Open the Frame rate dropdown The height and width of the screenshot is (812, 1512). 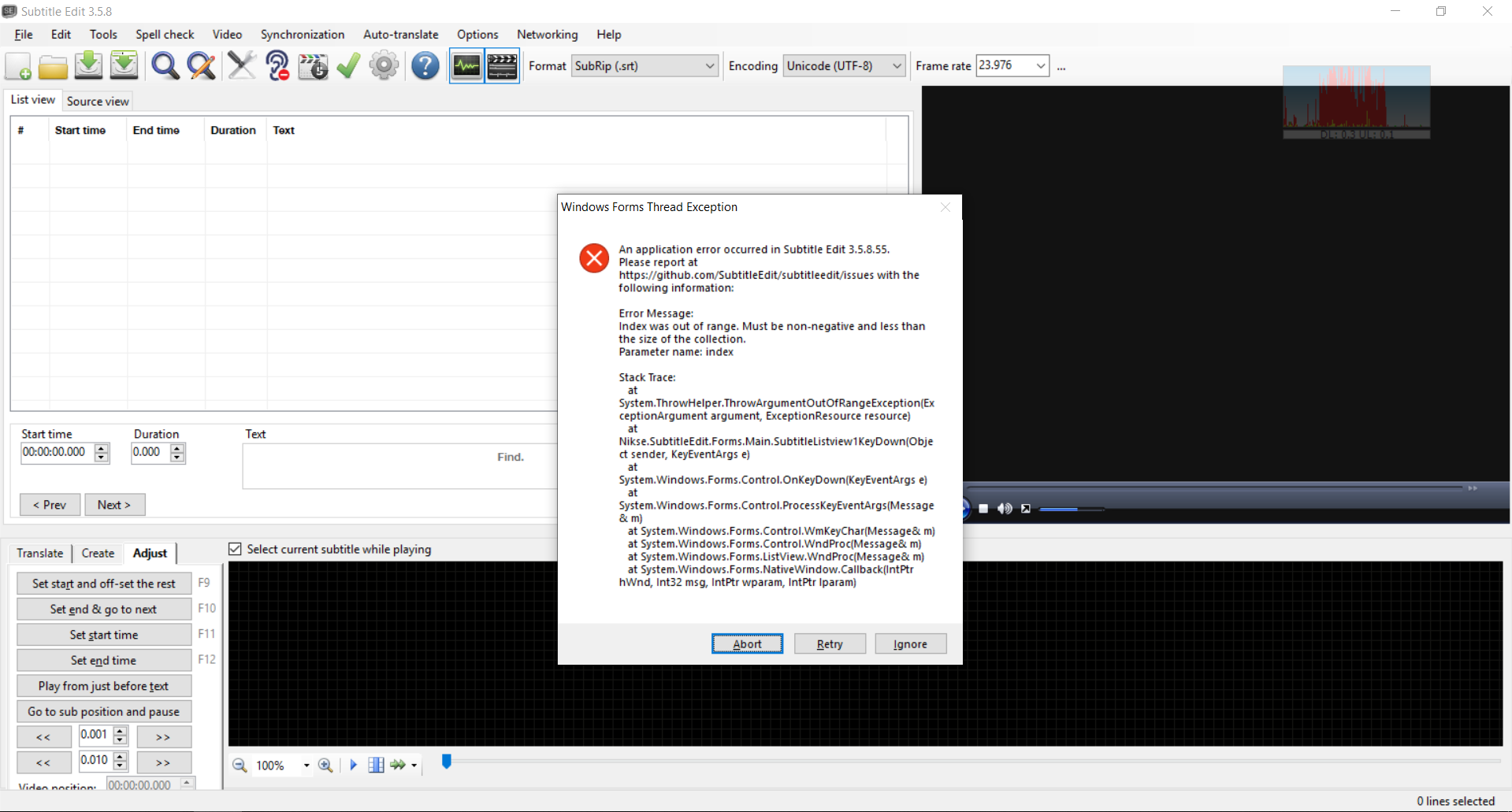[x=1040, y=65]
